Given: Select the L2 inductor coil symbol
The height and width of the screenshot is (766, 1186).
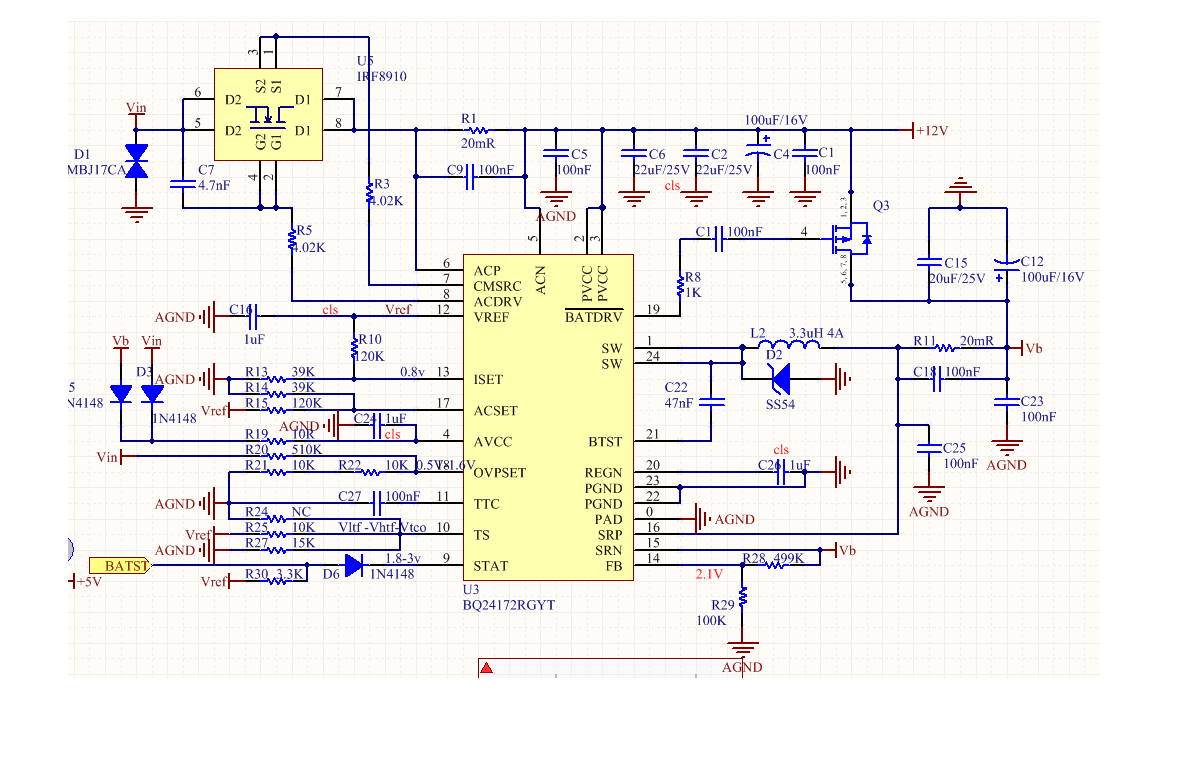Looking at the screenshot, I should 789,345.
